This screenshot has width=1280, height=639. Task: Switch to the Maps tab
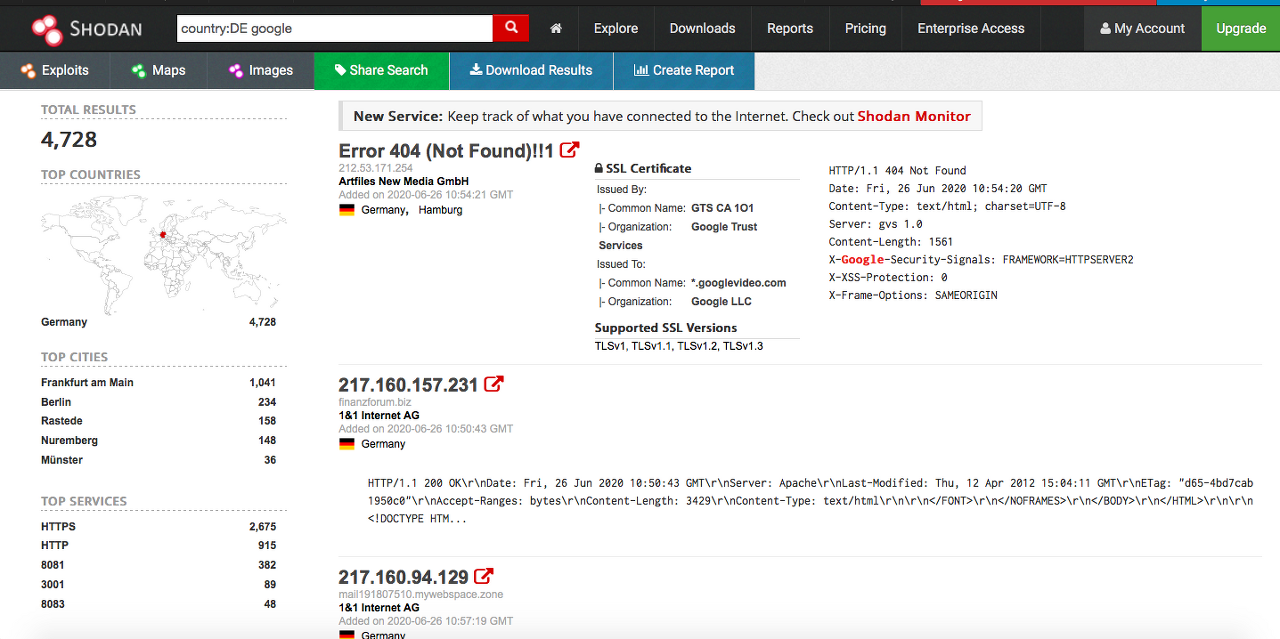tap(159, 70)
